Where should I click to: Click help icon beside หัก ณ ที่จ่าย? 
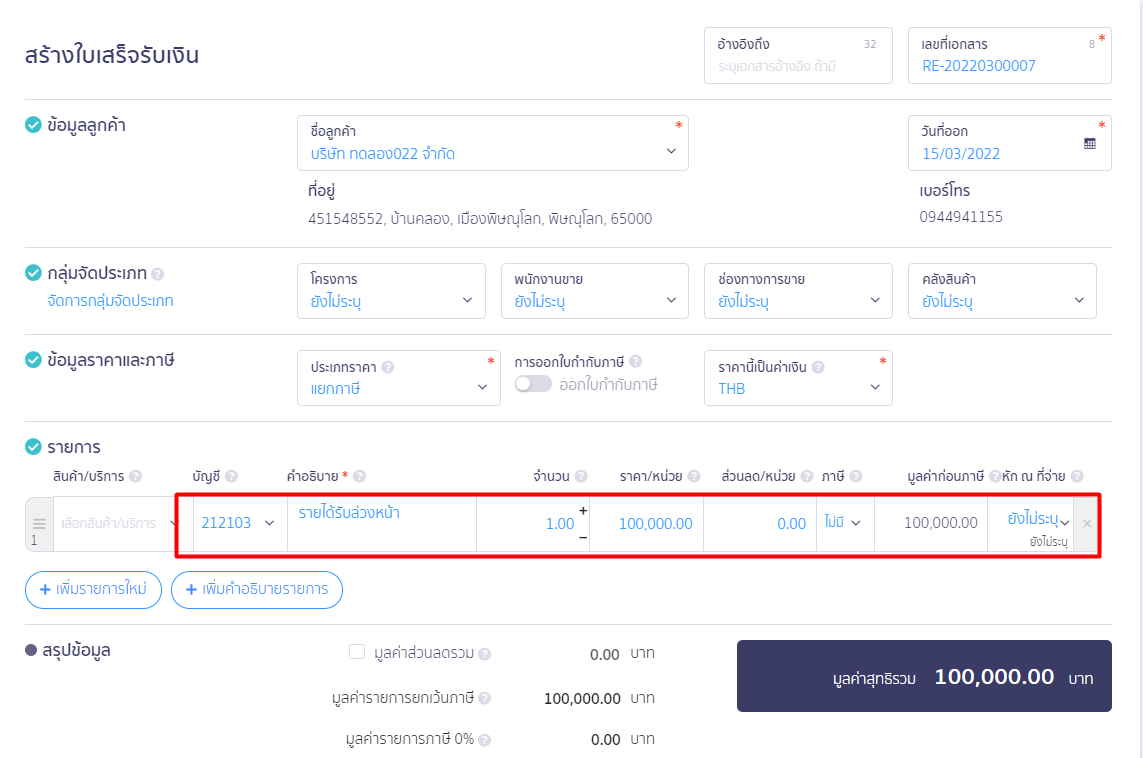click(x=1077, y=477)
